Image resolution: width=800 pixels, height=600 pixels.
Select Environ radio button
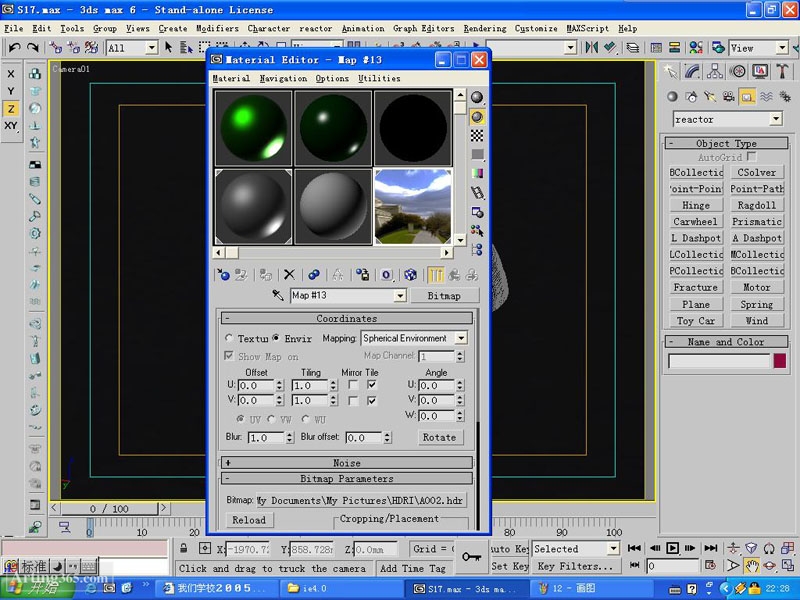[276, 338]
